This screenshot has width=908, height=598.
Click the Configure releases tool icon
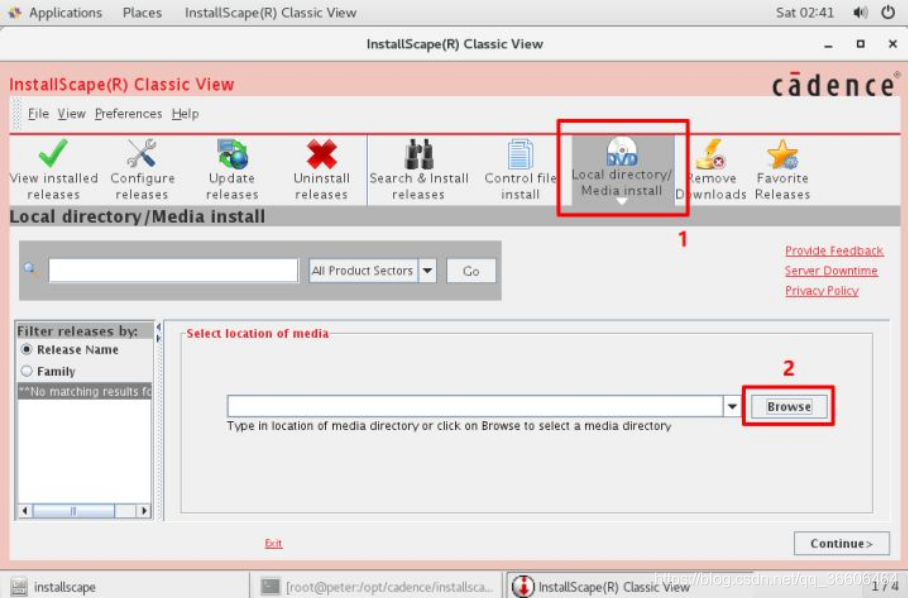point(141,156)
